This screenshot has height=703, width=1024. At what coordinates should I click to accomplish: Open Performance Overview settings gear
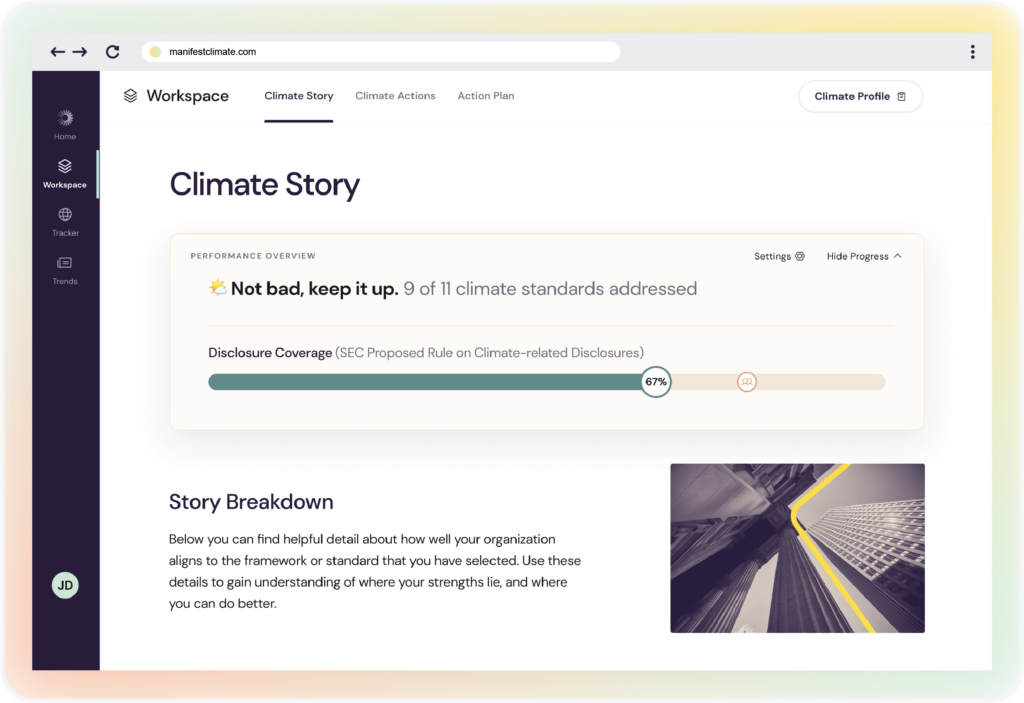coord(801,256)
